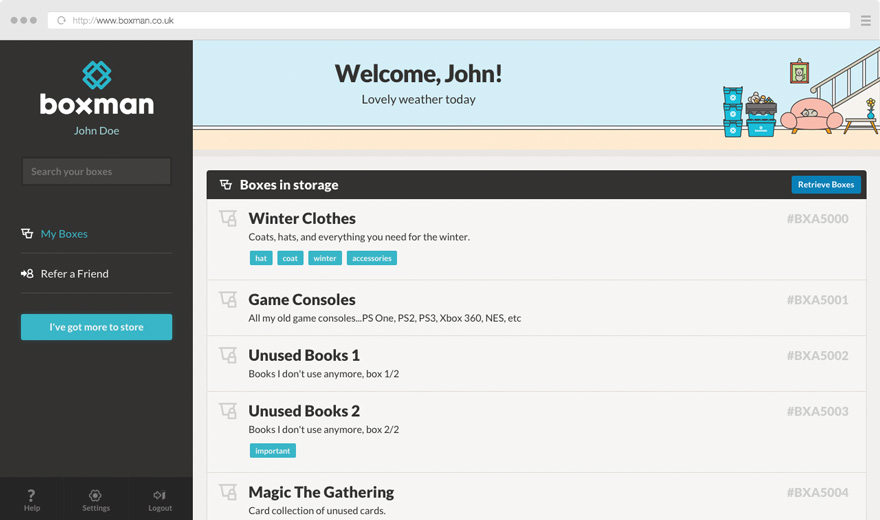Click the box icon beside Magic The Gathering
Screen dimensions: 880x520
pyautogui.click(x=228, y=493)
